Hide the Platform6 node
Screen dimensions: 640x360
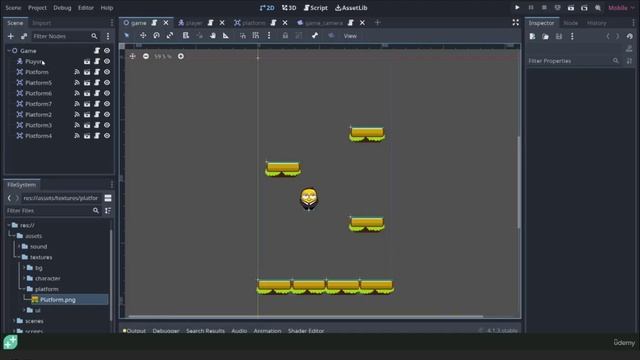click(107, 93)
